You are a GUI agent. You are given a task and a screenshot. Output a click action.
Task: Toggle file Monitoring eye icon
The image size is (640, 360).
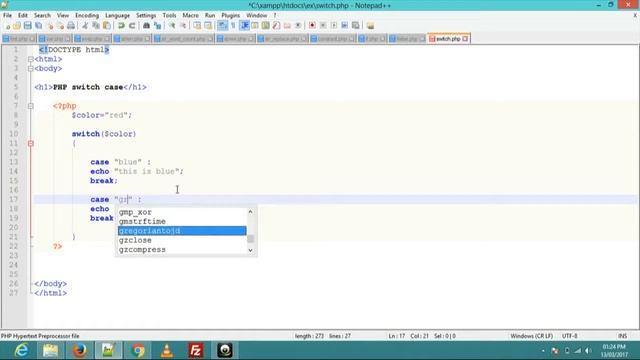point(298,26)
